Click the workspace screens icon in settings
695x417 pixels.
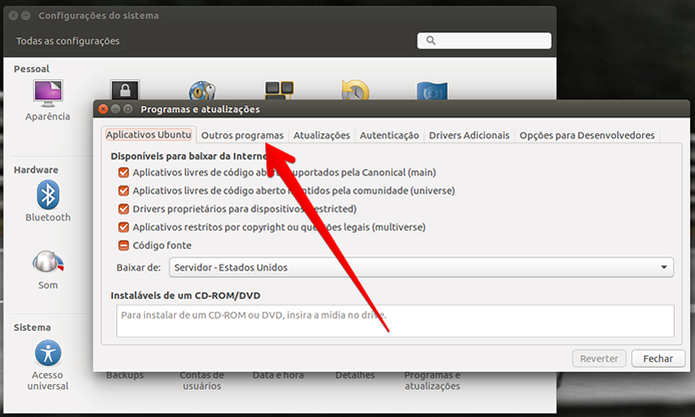pyautogui.click(x=279, y=90)
